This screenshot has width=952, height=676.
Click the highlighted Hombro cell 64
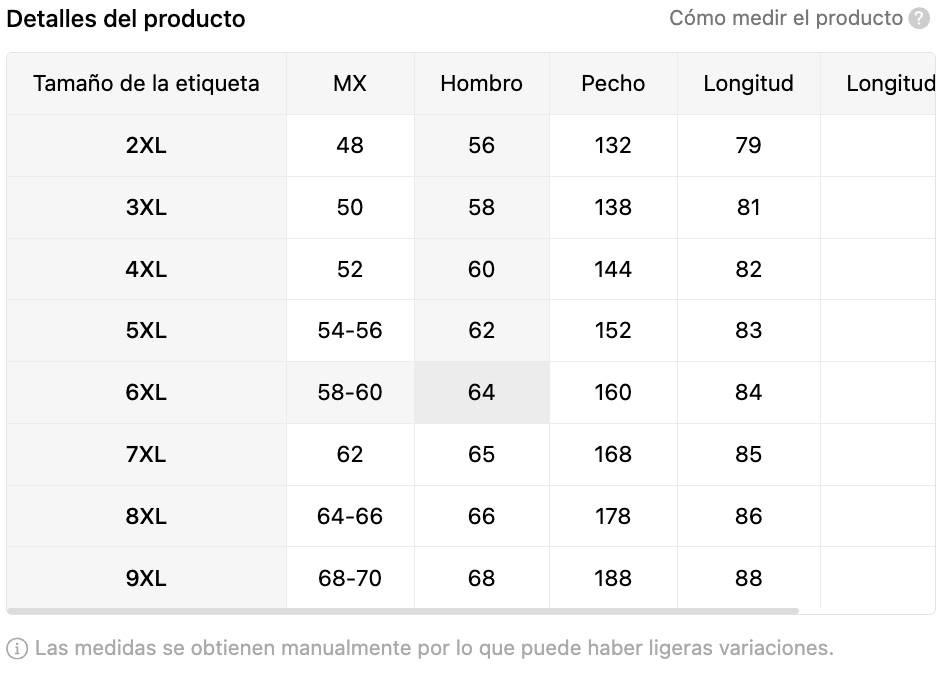(x=481, y=392)
